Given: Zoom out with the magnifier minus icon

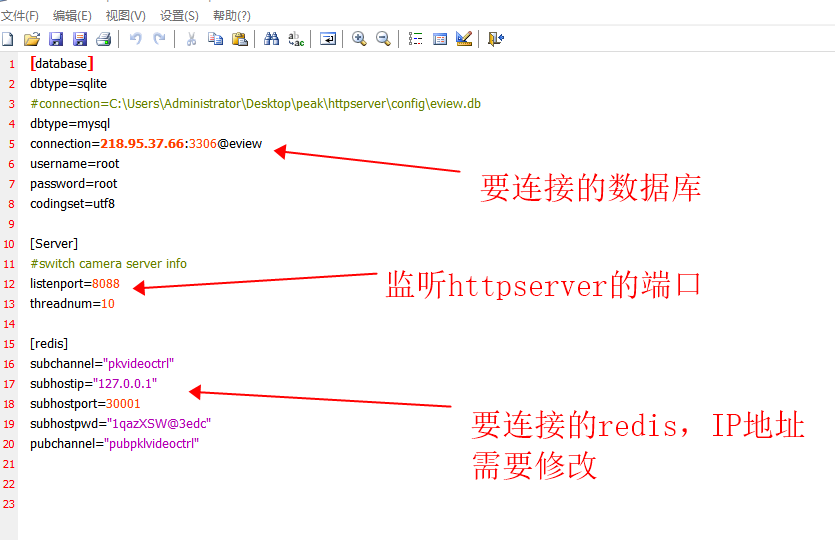Looking at the screenshot, I should point(383,39).
